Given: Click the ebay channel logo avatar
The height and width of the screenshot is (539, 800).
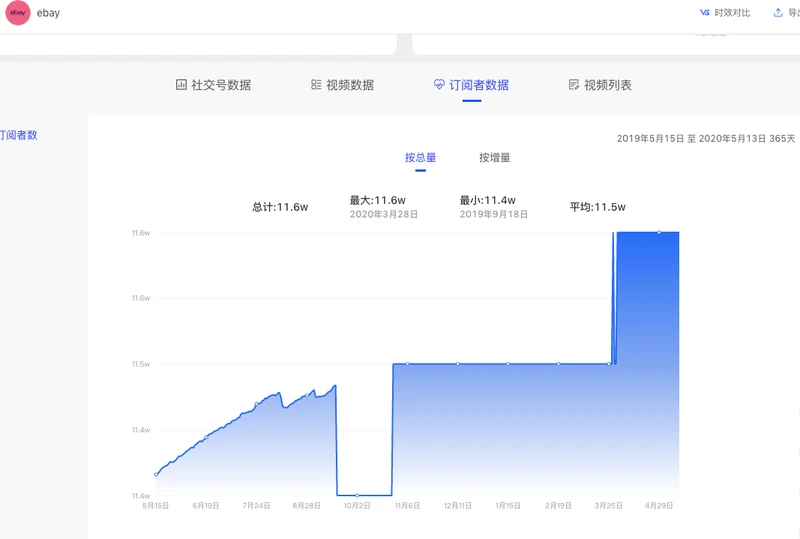Looking at the screenshot, I should click(x=18, y=13).
